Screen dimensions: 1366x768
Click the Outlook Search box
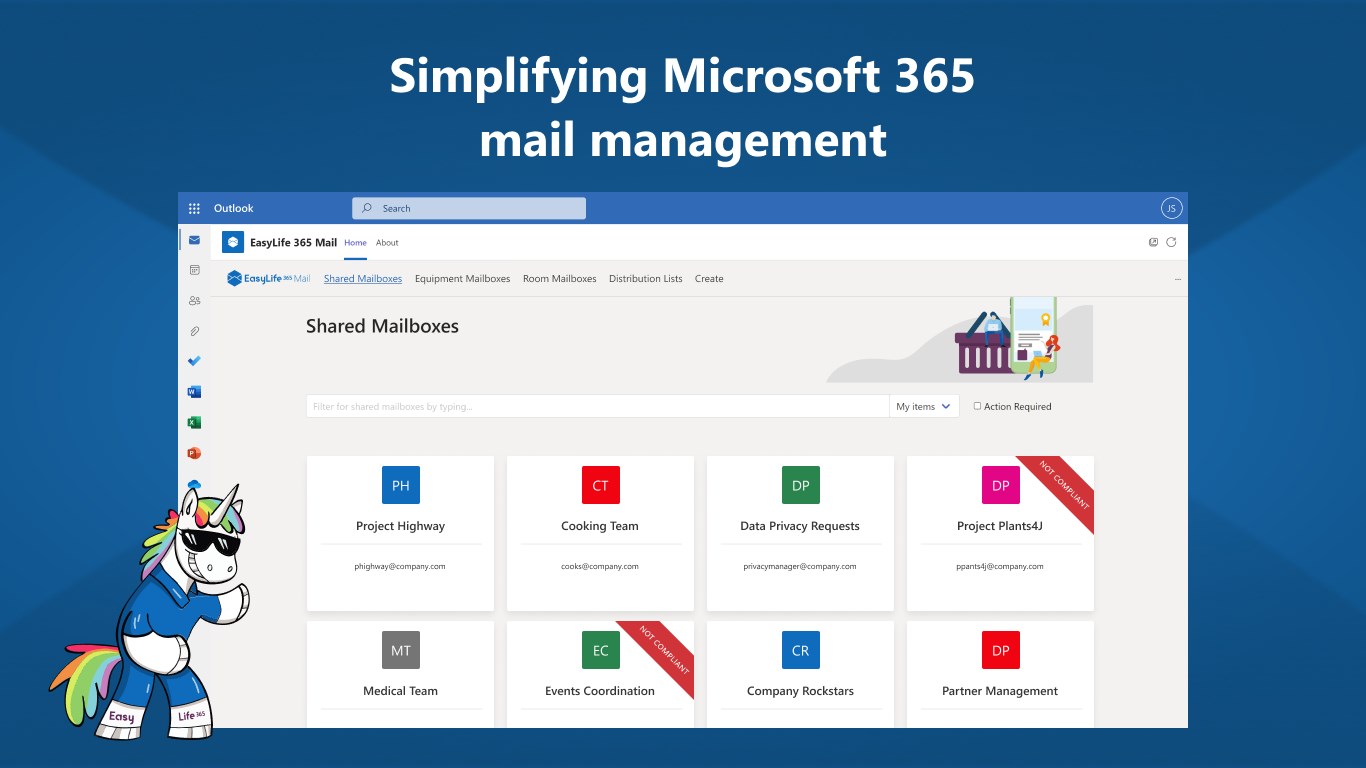469,208
